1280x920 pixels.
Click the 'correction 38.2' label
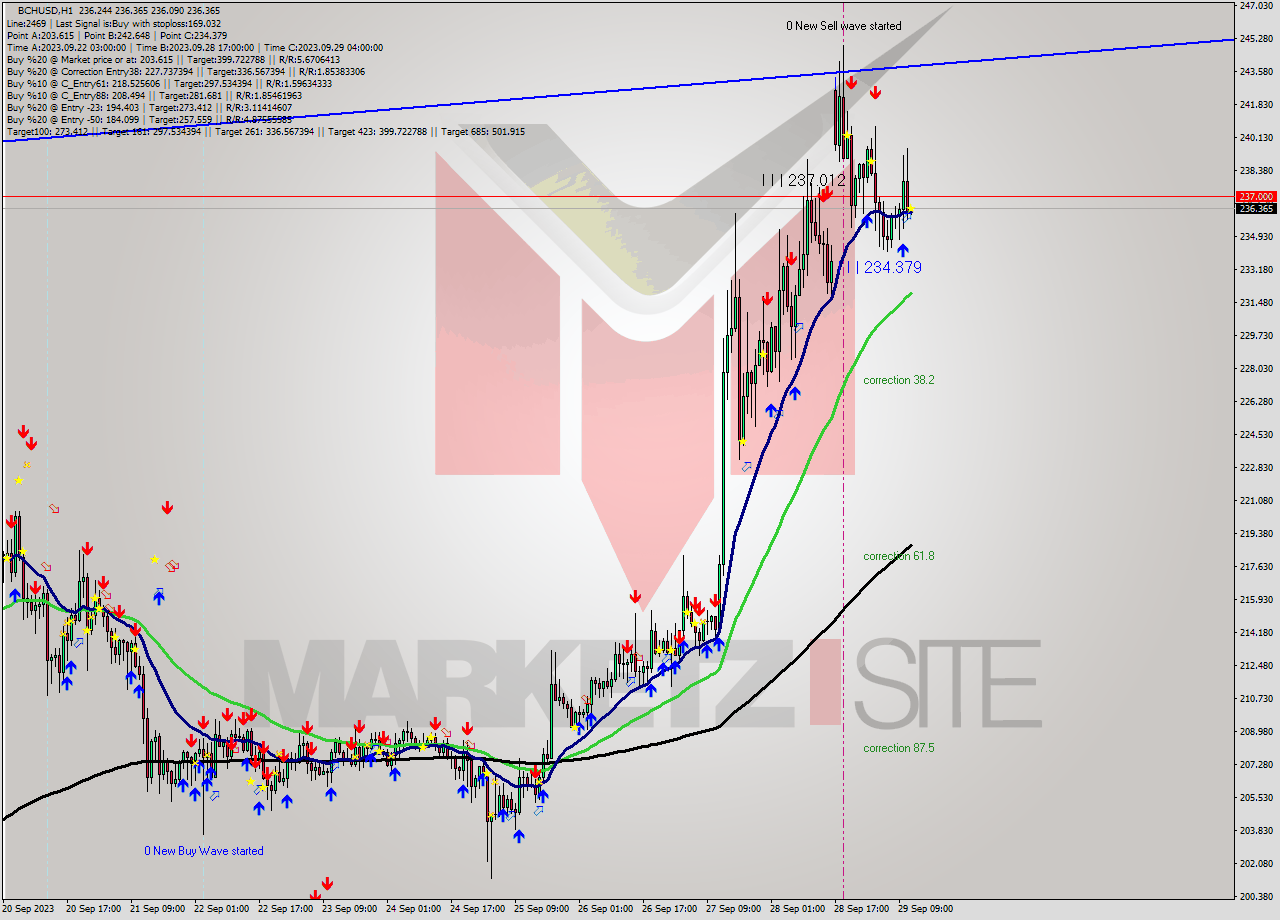[899, 380]
